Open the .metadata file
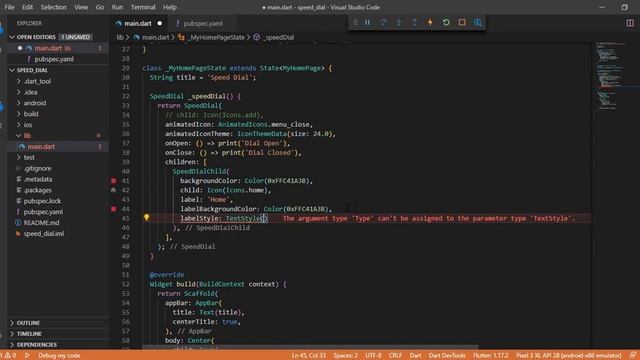The height and width of the screenshot is (360, 640). [x=58, y=179]
